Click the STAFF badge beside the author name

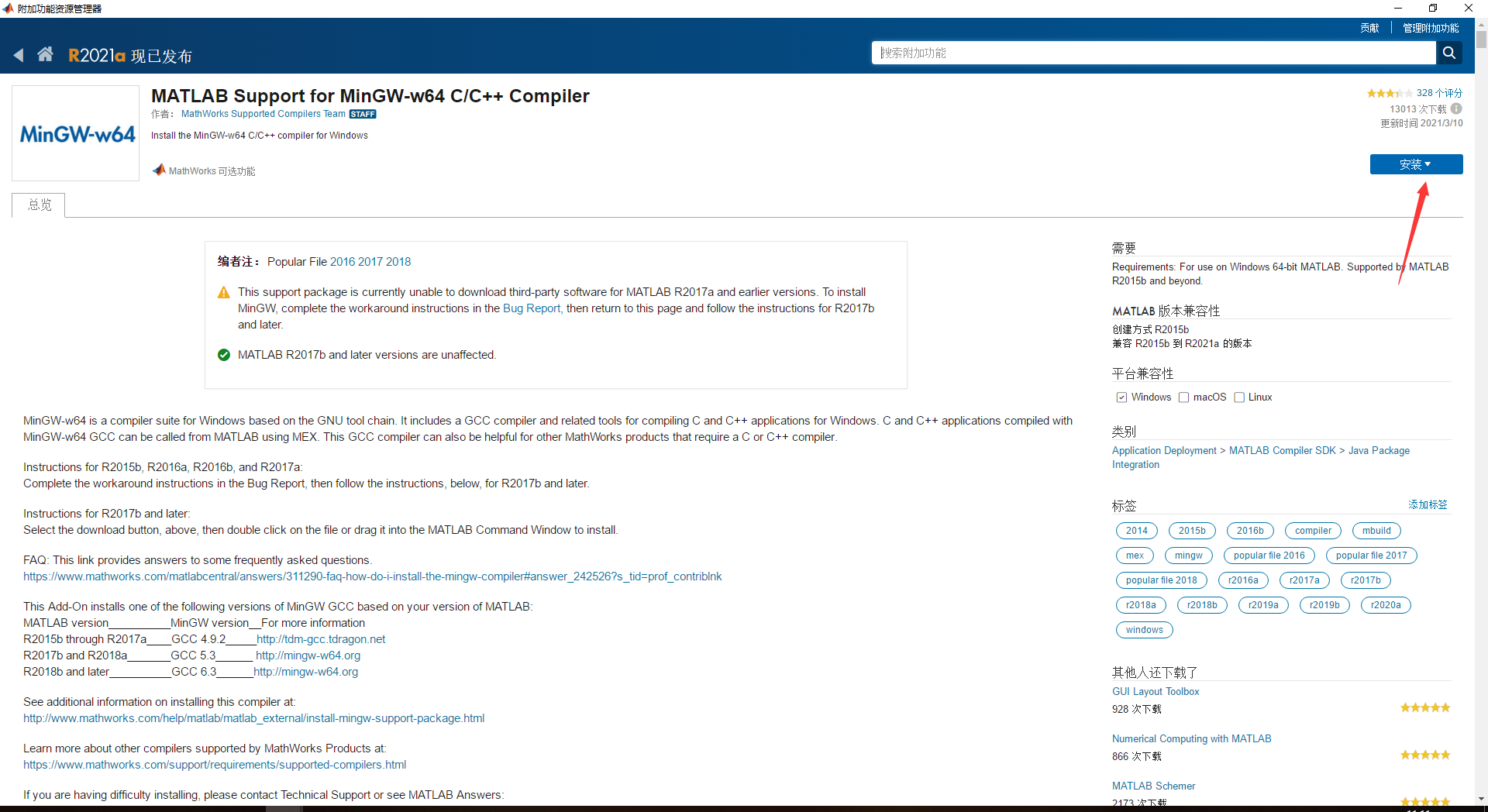[363, 114]
